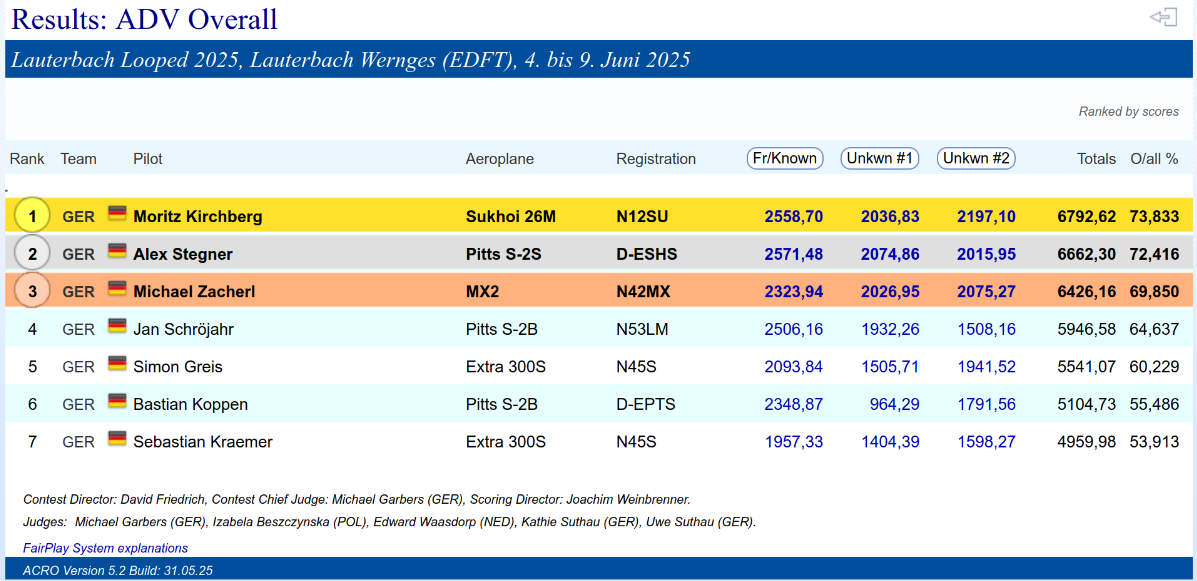Open Kirchberg's Unknown #1 score 2036,83
Screen dimensions: 1197x581
(890, 217)
